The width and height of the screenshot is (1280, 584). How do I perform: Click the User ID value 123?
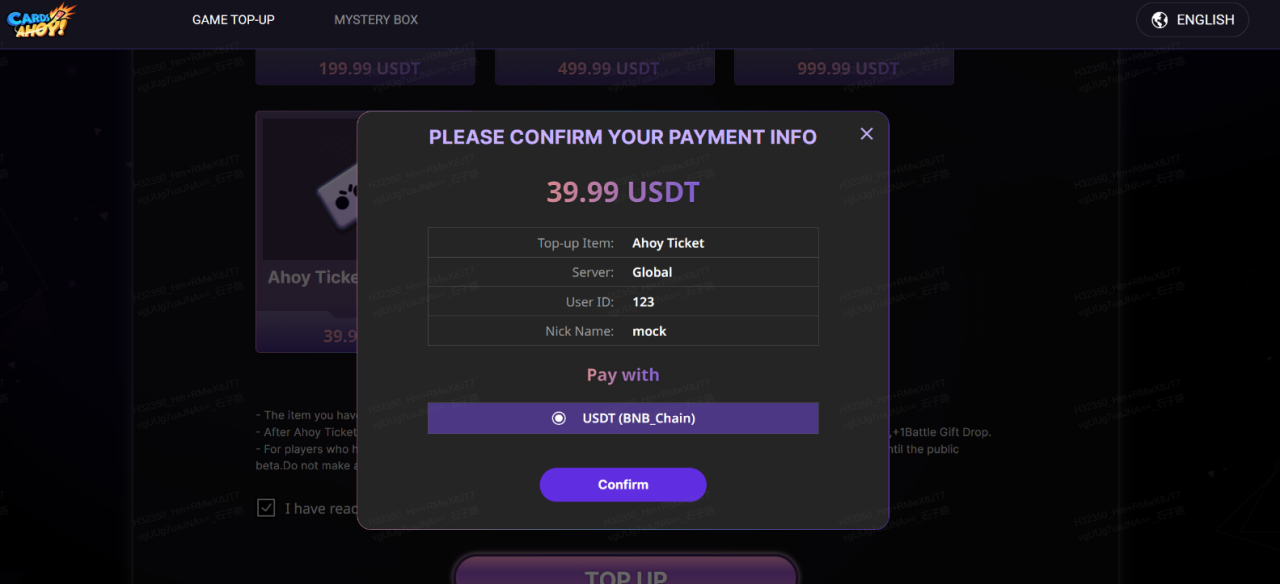pos(643,302)
